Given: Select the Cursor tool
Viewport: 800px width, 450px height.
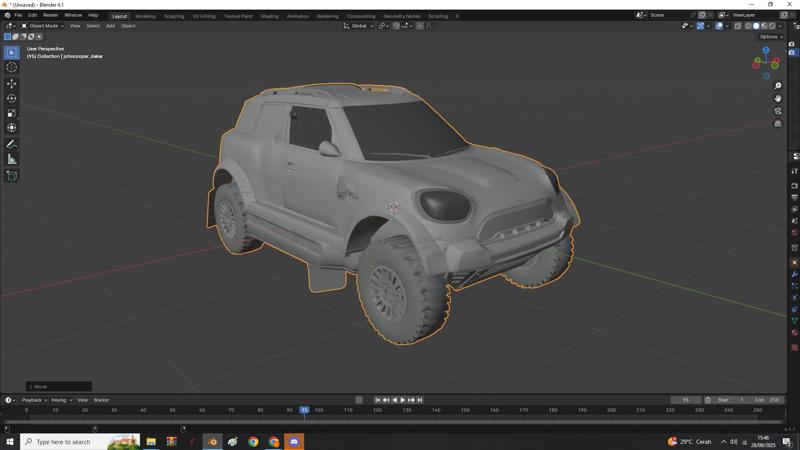Looking at the screenshot, I should point(11,67).
